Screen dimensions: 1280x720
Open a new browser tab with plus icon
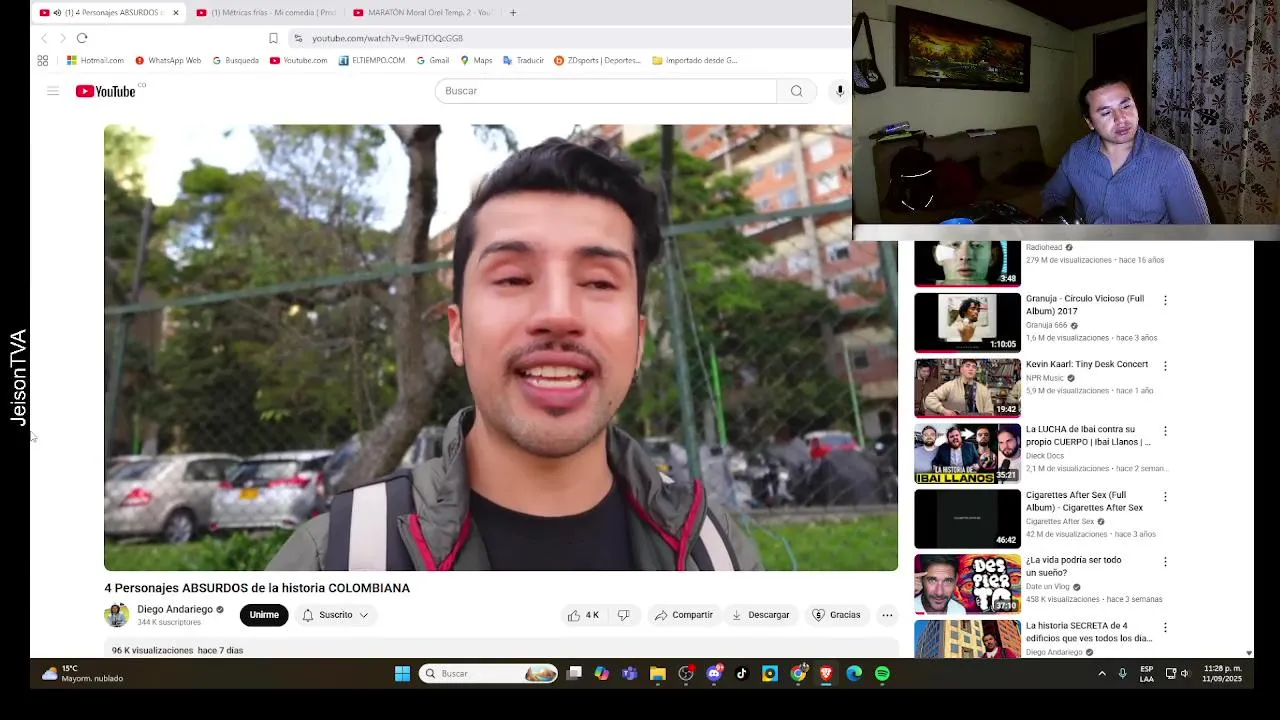[513, 12]
